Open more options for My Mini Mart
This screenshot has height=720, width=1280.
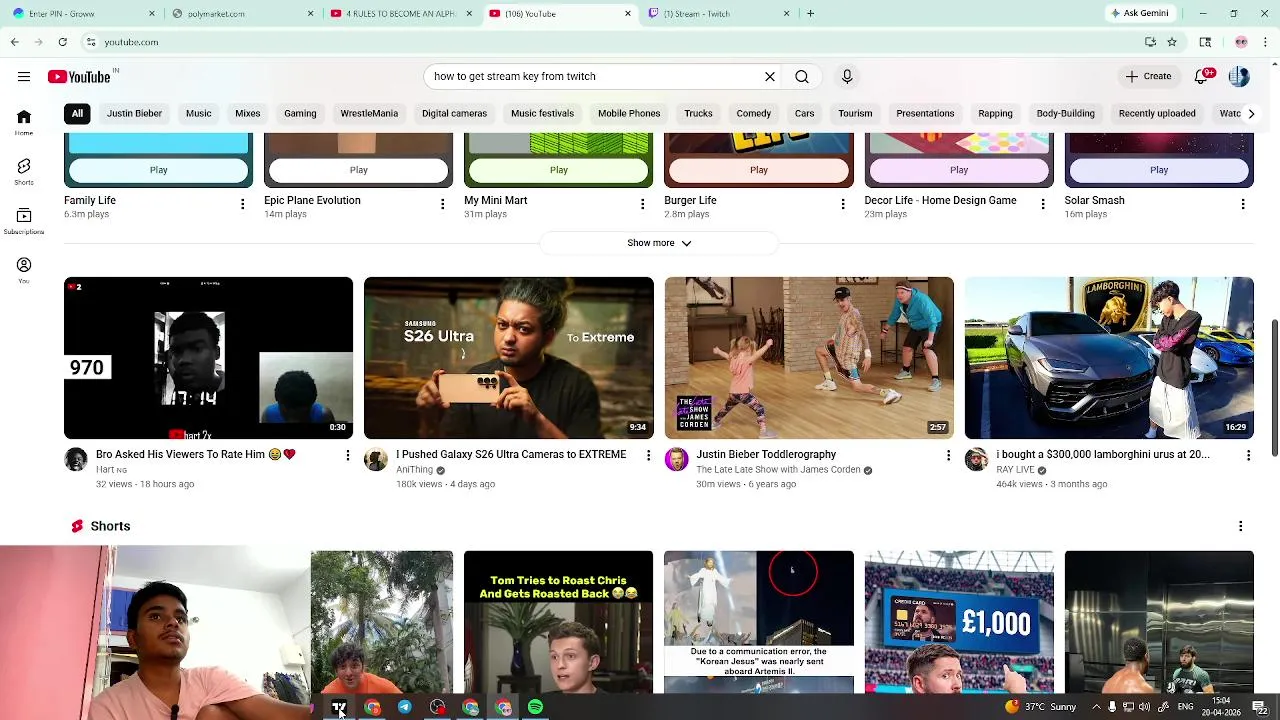642,204
